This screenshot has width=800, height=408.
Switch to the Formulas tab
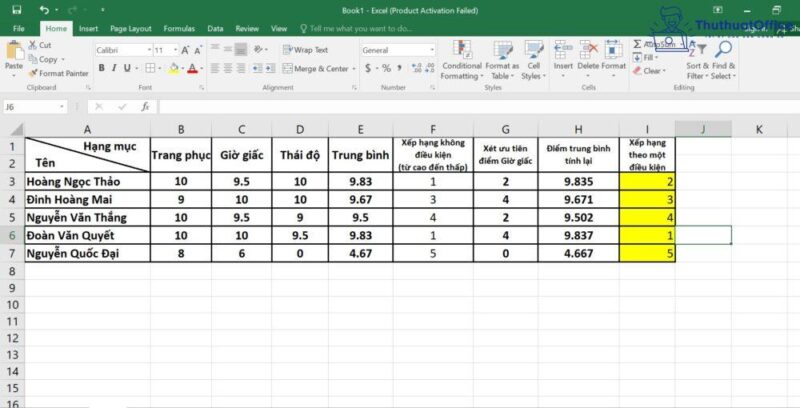point(179,29)
